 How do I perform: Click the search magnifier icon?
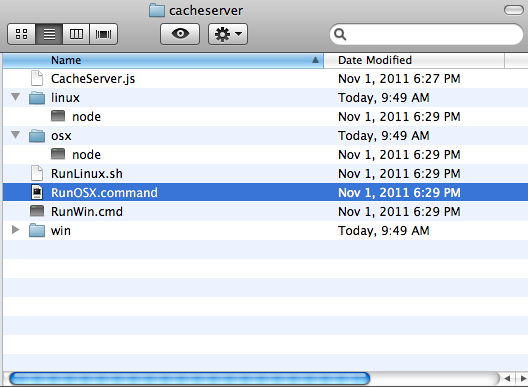pos(340,34)
